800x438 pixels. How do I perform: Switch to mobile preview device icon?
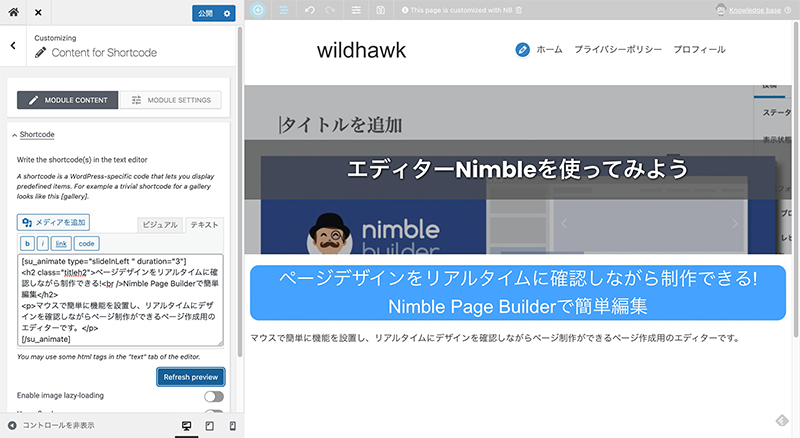click(232, 426)
